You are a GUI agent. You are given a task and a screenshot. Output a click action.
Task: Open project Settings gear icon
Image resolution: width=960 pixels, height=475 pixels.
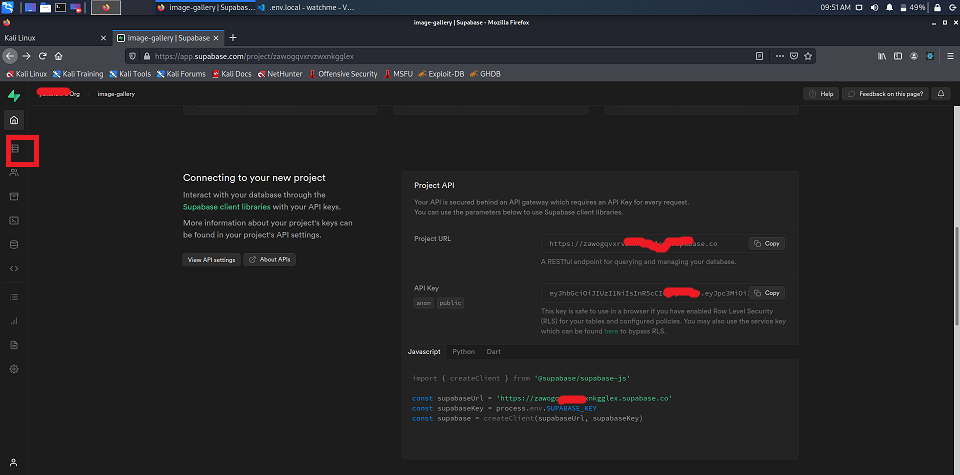point(14,368)
